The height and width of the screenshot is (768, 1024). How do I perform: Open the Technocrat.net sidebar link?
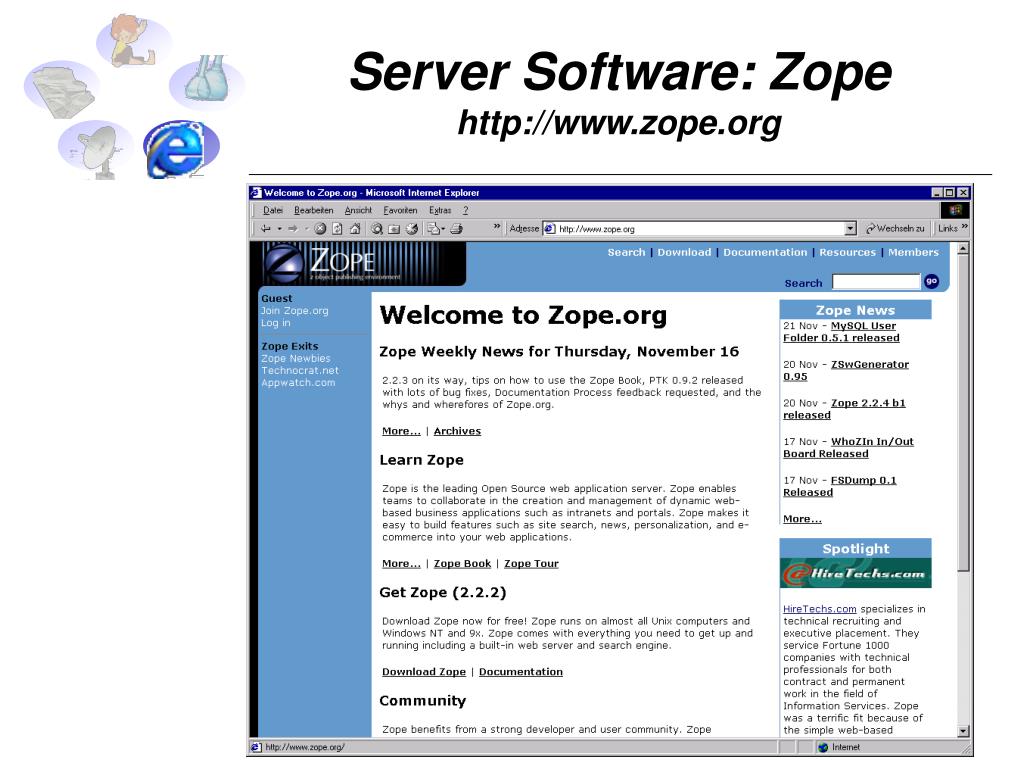click(x=300, y=370)
